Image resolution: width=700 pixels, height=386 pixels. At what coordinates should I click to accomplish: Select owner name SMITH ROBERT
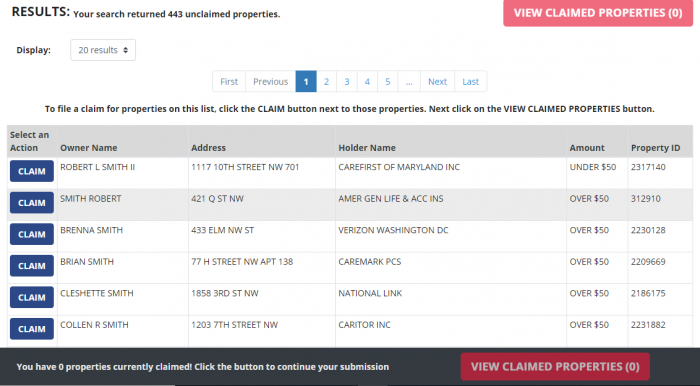coord(91,199)
